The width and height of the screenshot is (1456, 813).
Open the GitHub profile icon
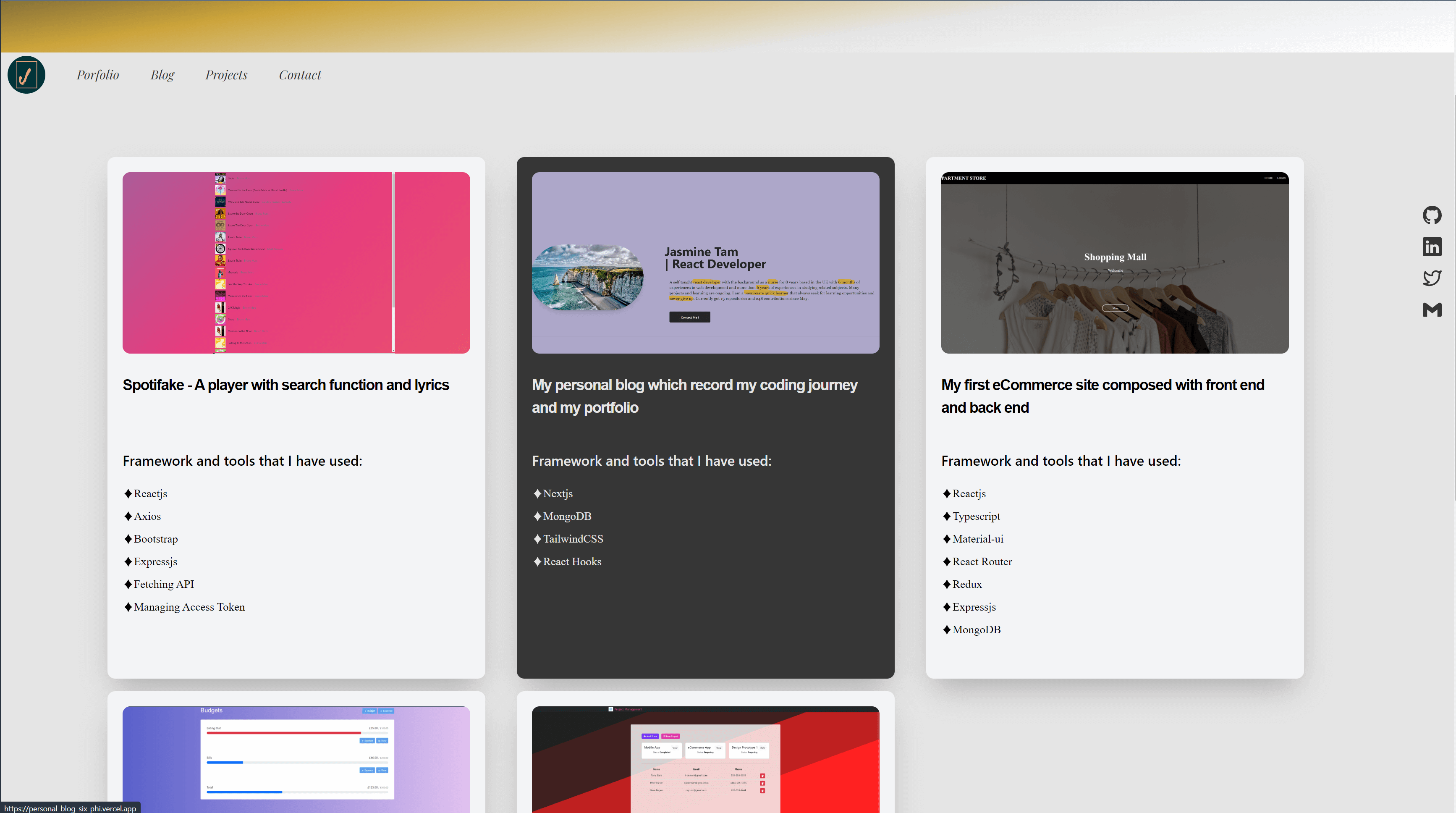tap(1432, 215)
